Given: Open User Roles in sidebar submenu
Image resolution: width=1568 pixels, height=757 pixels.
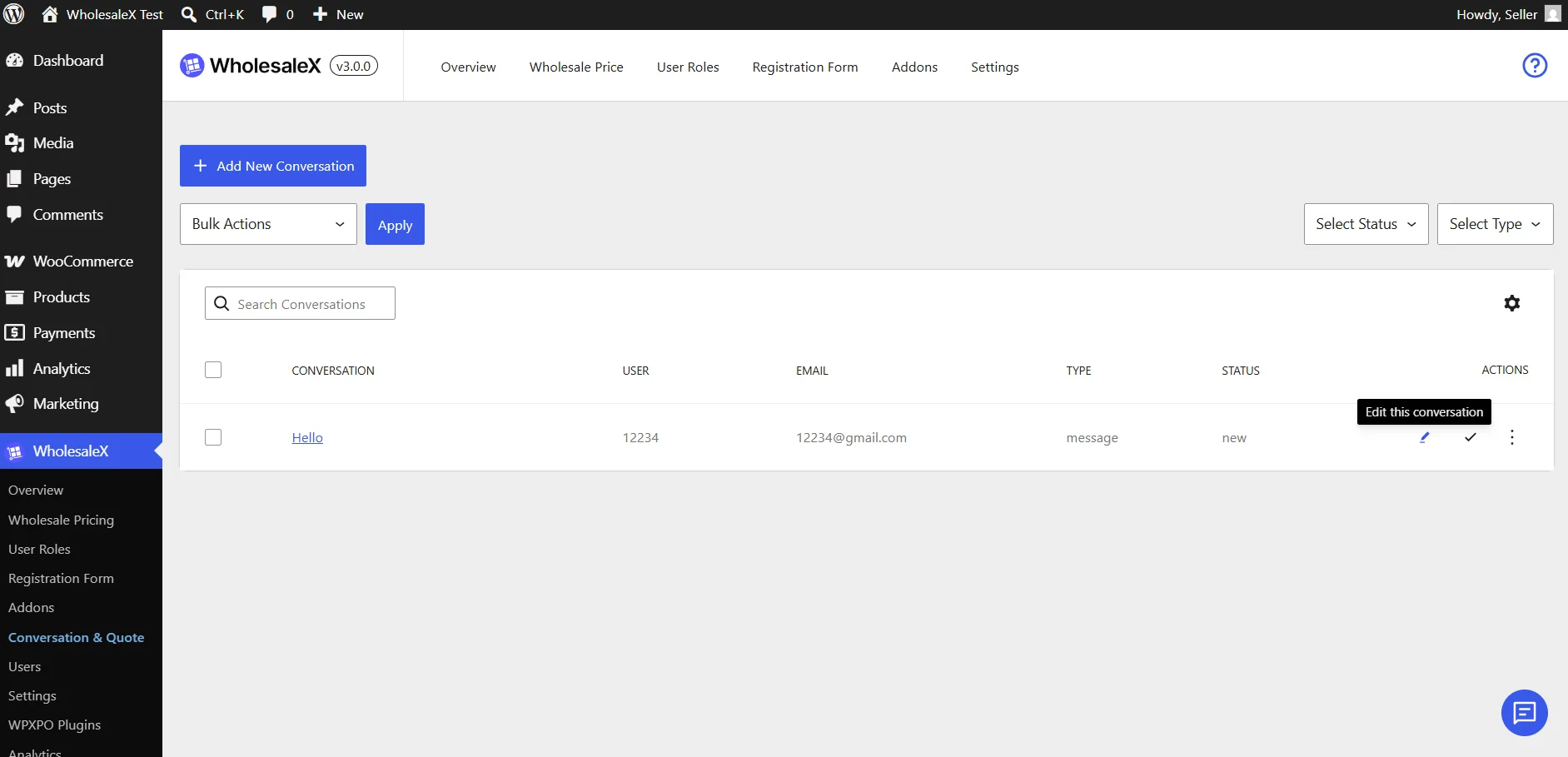Looking at the screenshot, I should click(39, 549).
